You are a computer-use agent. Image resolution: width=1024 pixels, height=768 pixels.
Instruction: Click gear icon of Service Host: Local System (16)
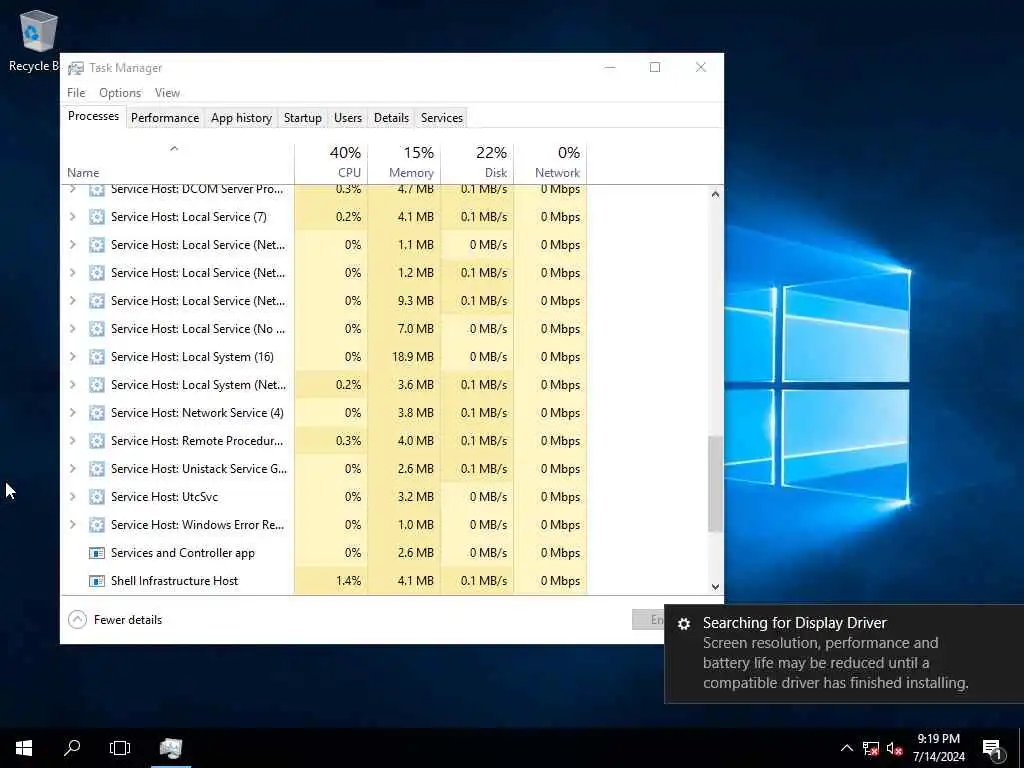point(97,357)
